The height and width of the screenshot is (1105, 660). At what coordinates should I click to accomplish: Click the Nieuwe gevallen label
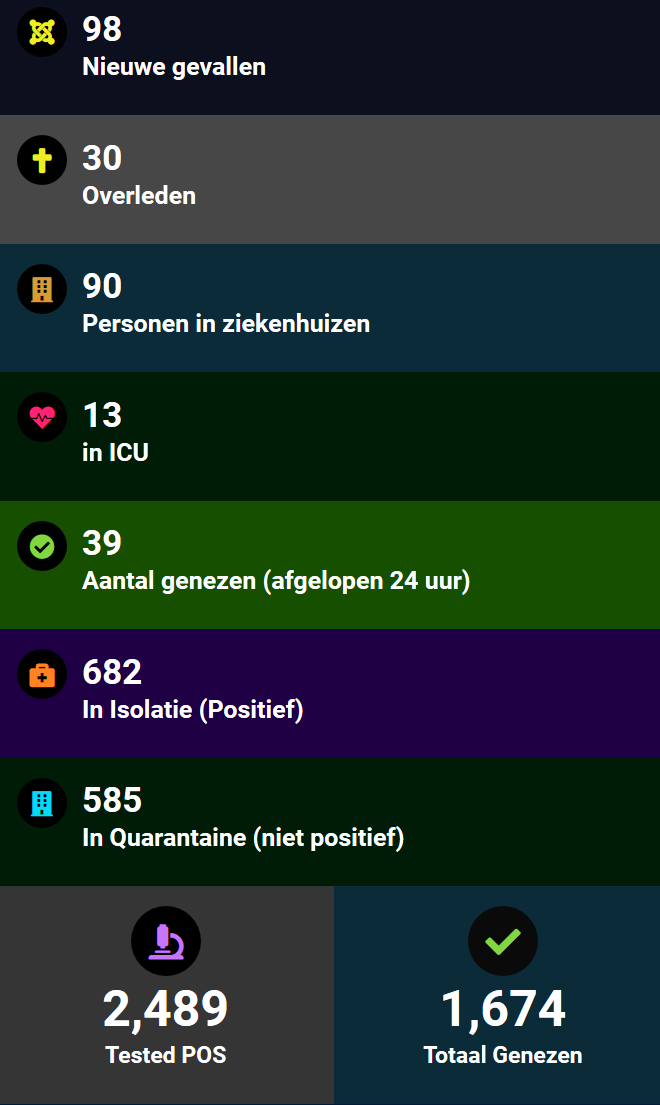pos(174,68)
